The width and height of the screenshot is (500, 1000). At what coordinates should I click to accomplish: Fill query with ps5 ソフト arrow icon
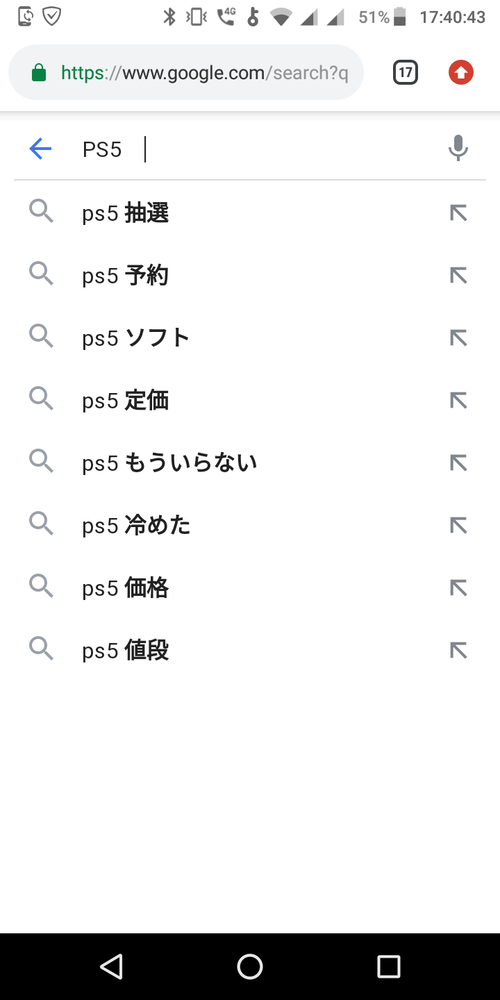pos(458,338)
